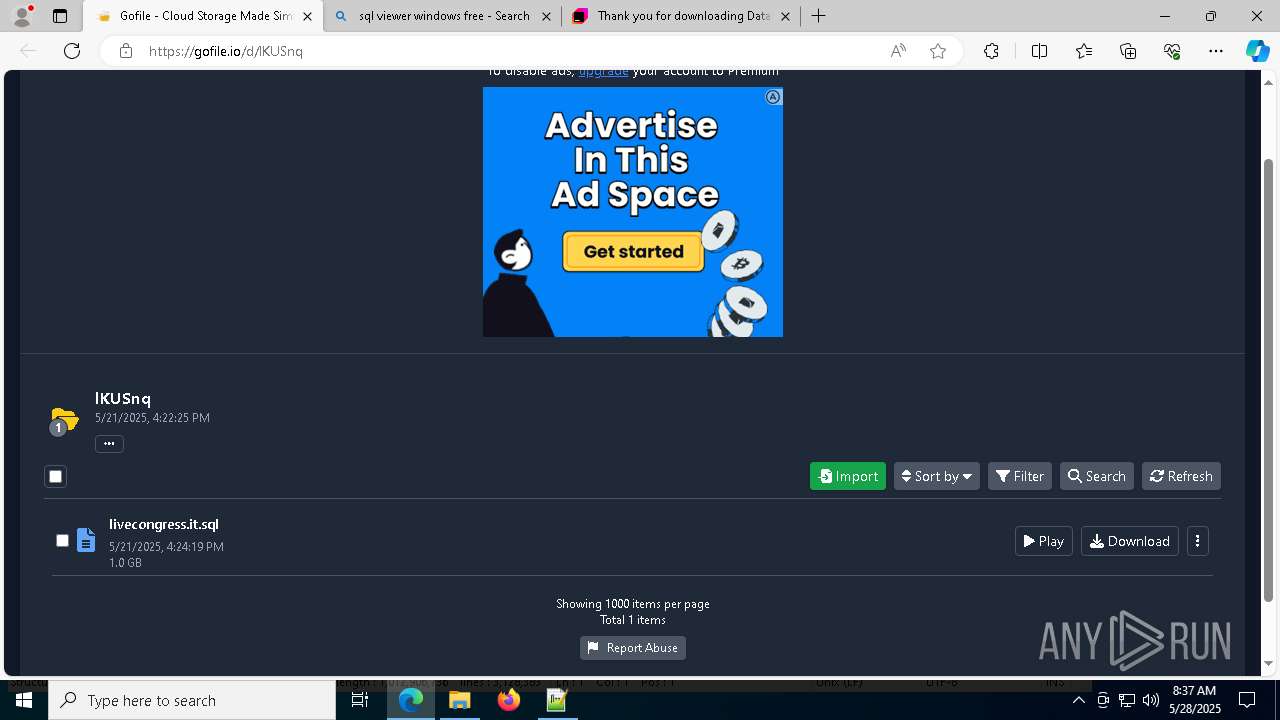Open Collections icon
This screenshot has width=1280, height=720.
point(1128,51)
